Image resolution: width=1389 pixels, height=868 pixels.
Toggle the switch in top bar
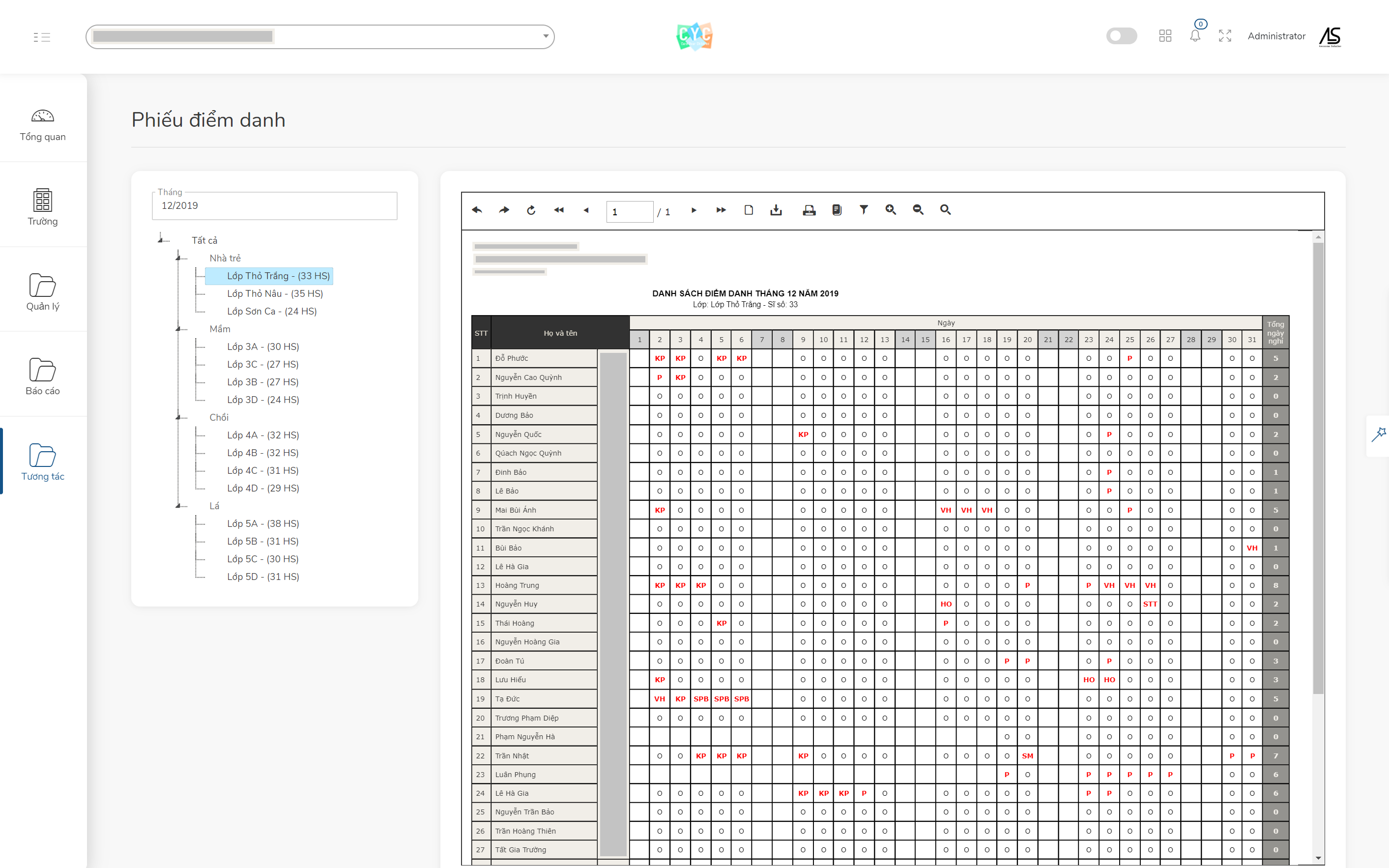coord(1121,36)
